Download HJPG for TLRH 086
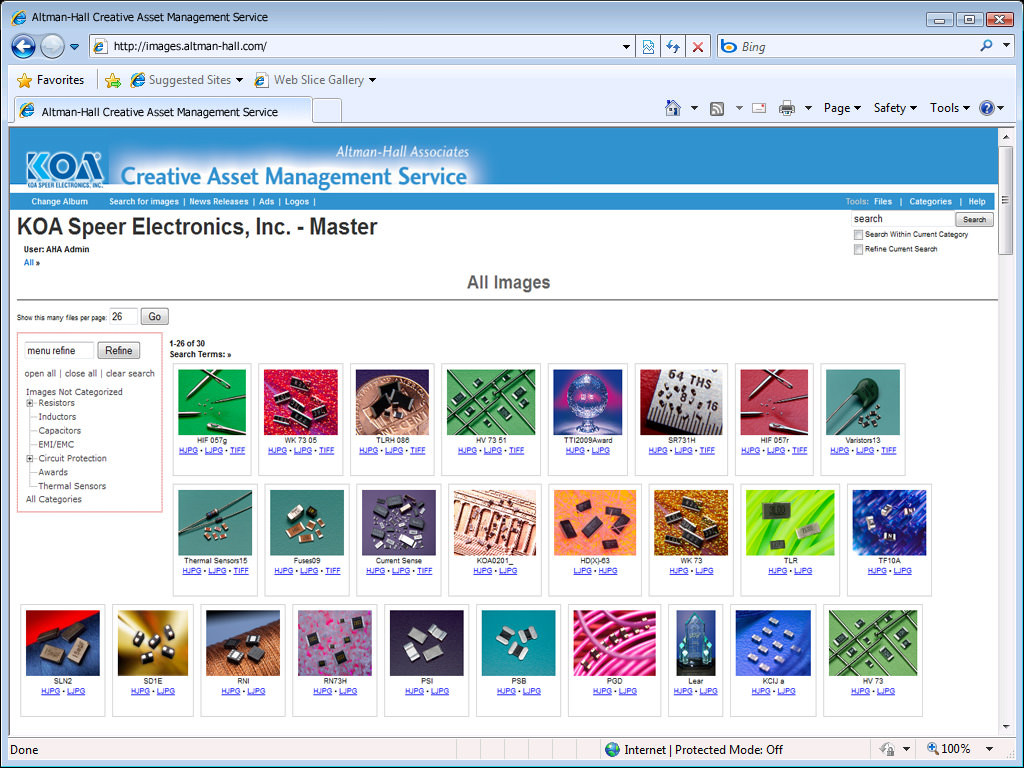This screenshot has height=768, width=1024. click(x=368, y=451)
